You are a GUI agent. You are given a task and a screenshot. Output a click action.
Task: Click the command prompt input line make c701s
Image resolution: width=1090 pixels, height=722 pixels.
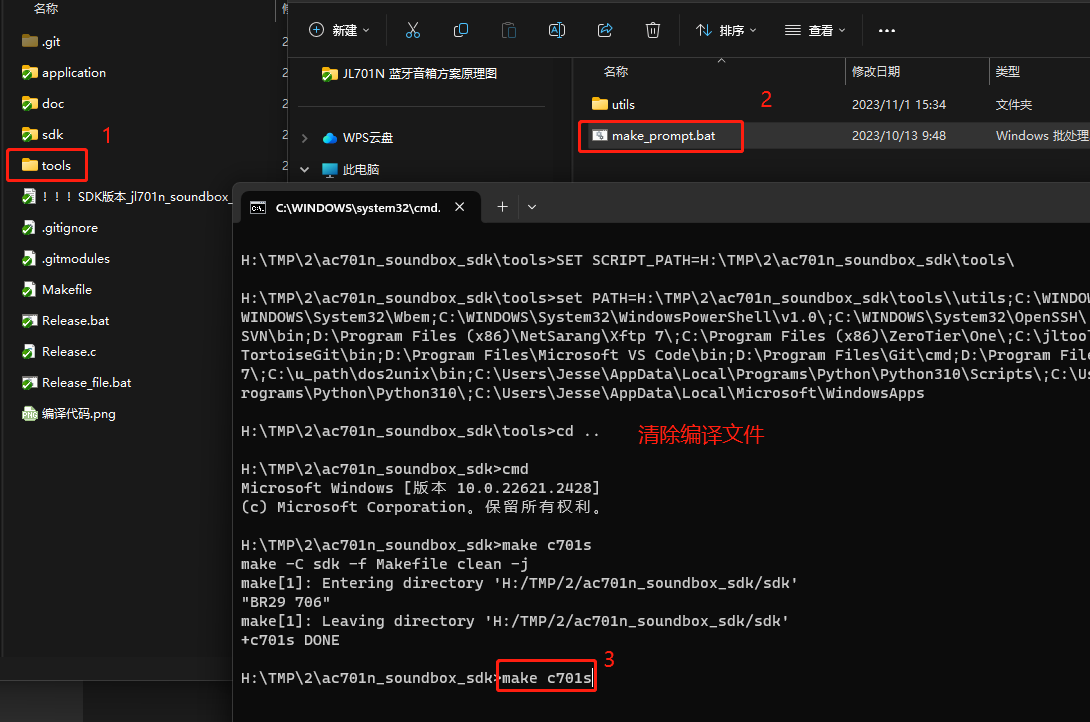coord(546,678)
